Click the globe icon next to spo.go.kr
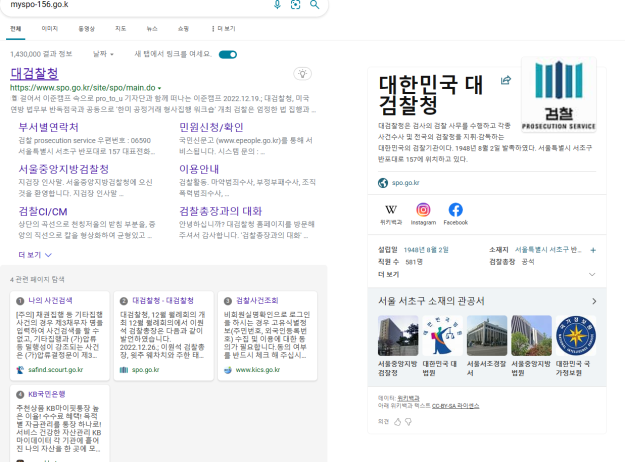Viewport: 625px width, 462px height. (x=383, y=183)
